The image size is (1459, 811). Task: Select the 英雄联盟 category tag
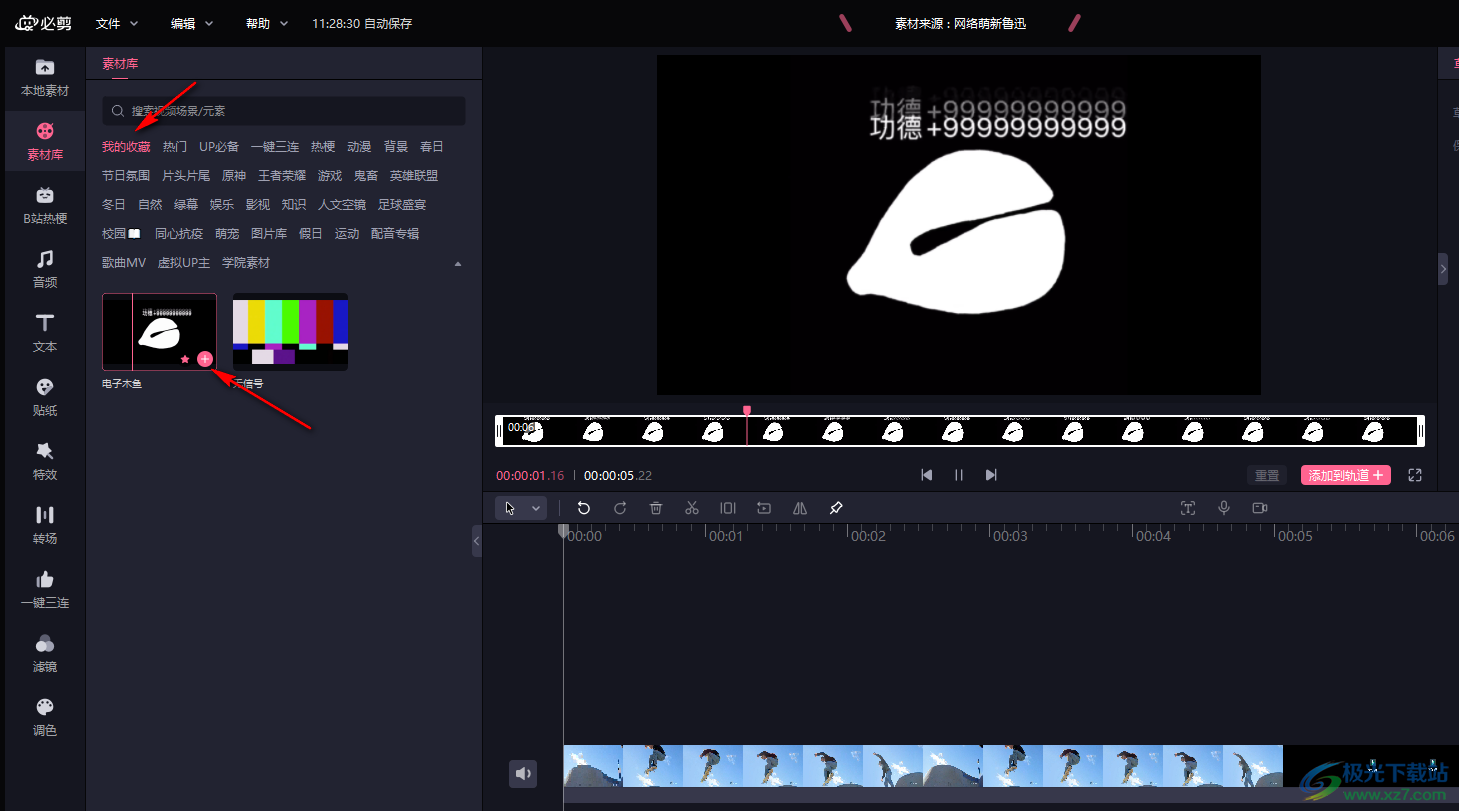click(414, 176)
